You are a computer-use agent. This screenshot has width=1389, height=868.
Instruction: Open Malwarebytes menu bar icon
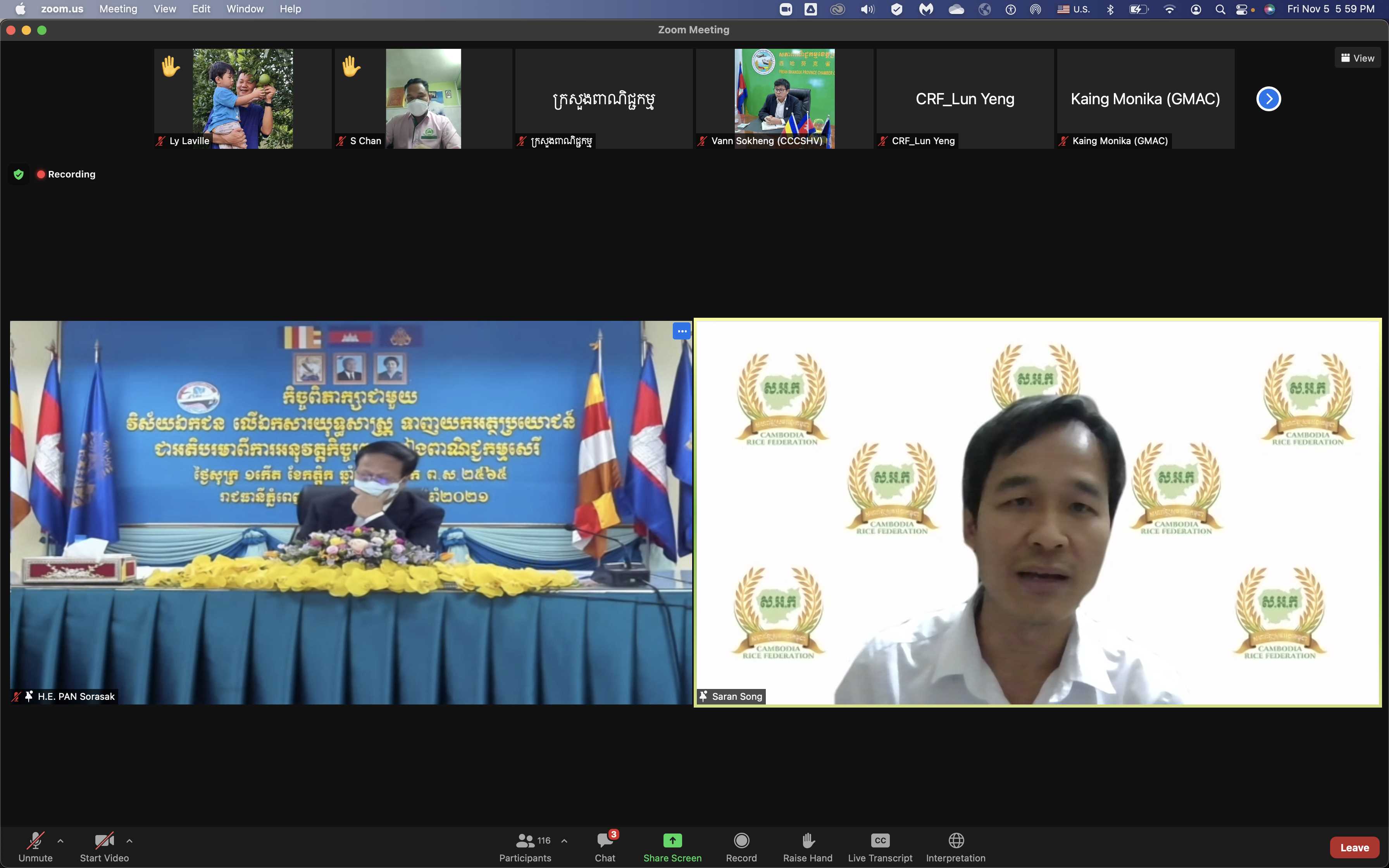point(926,9)
